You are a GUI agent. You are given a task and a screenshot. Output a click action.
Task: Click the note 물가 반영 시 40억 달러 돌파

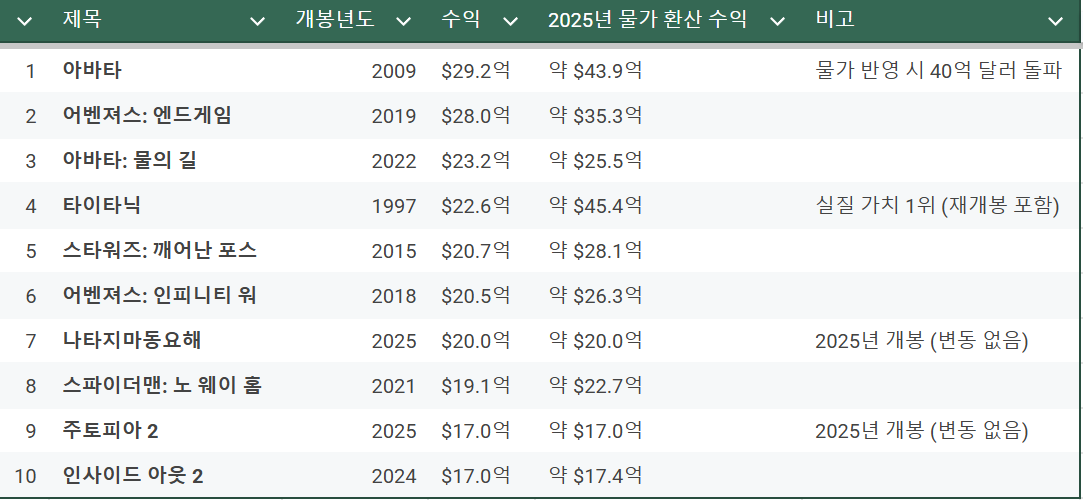click(938, 71)
